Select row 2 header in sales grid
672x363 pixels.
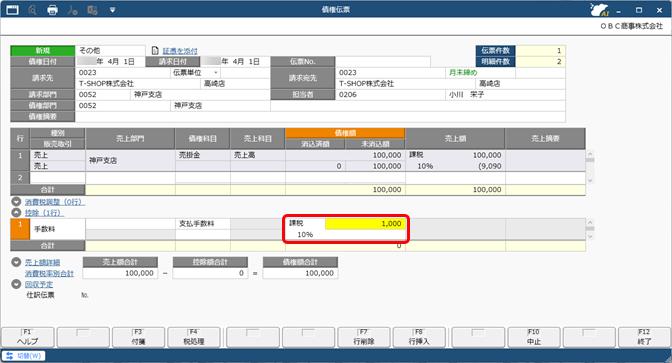pyautogui.click(x=20, y=177)
